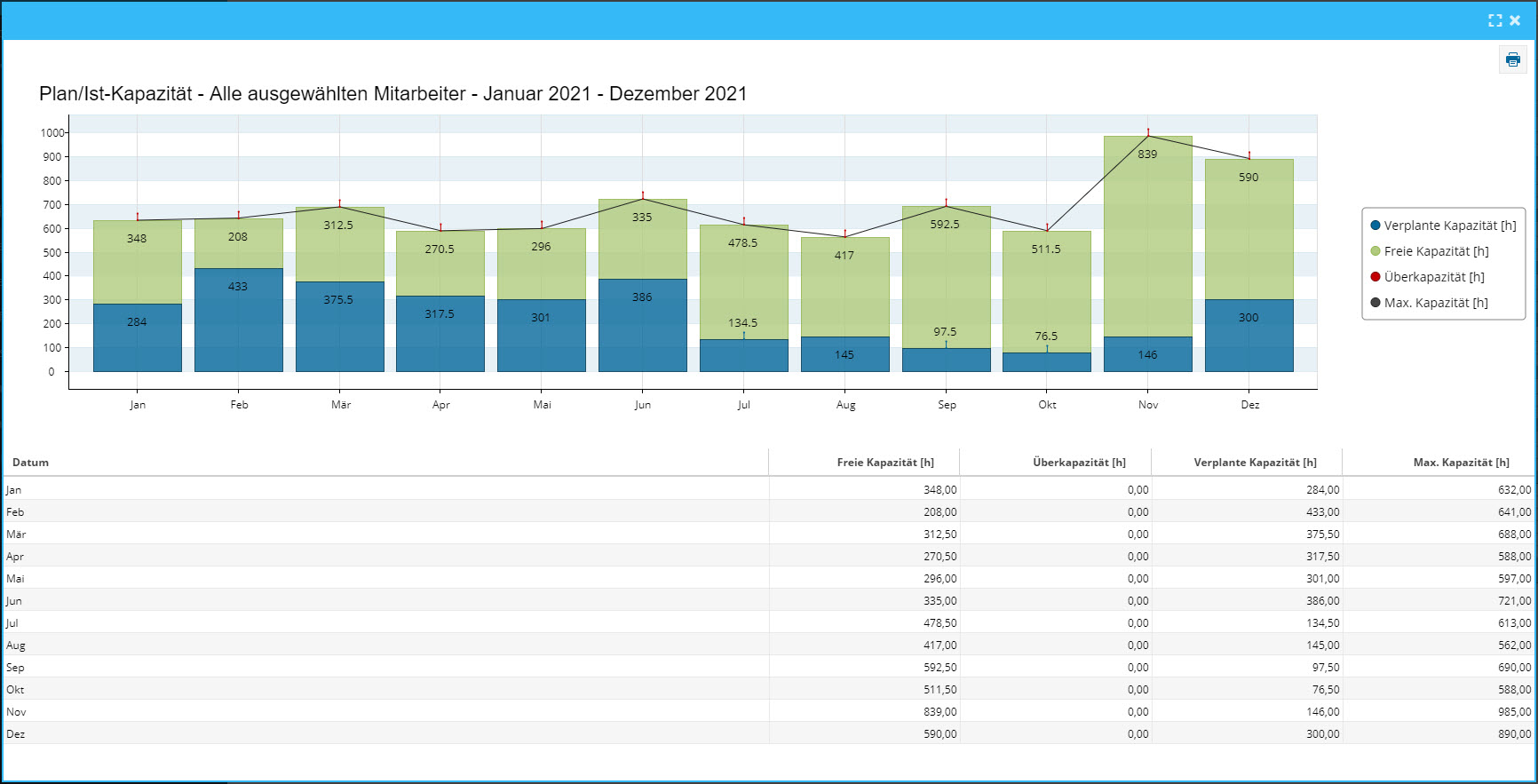The width and height of the screenshot is (1538, 784).
Task: Click the Jan label on chart x-axis
Action: (138, 405)
